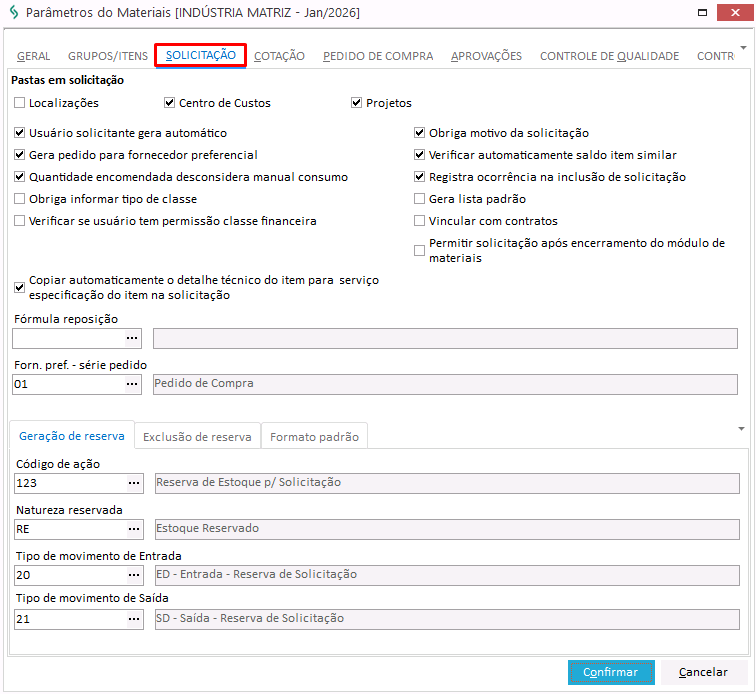Enable Verificar se usuário tem permissão classe financeira
This screenshot has height=694, width=756.
pyautogui.click(x=19, y=221)
